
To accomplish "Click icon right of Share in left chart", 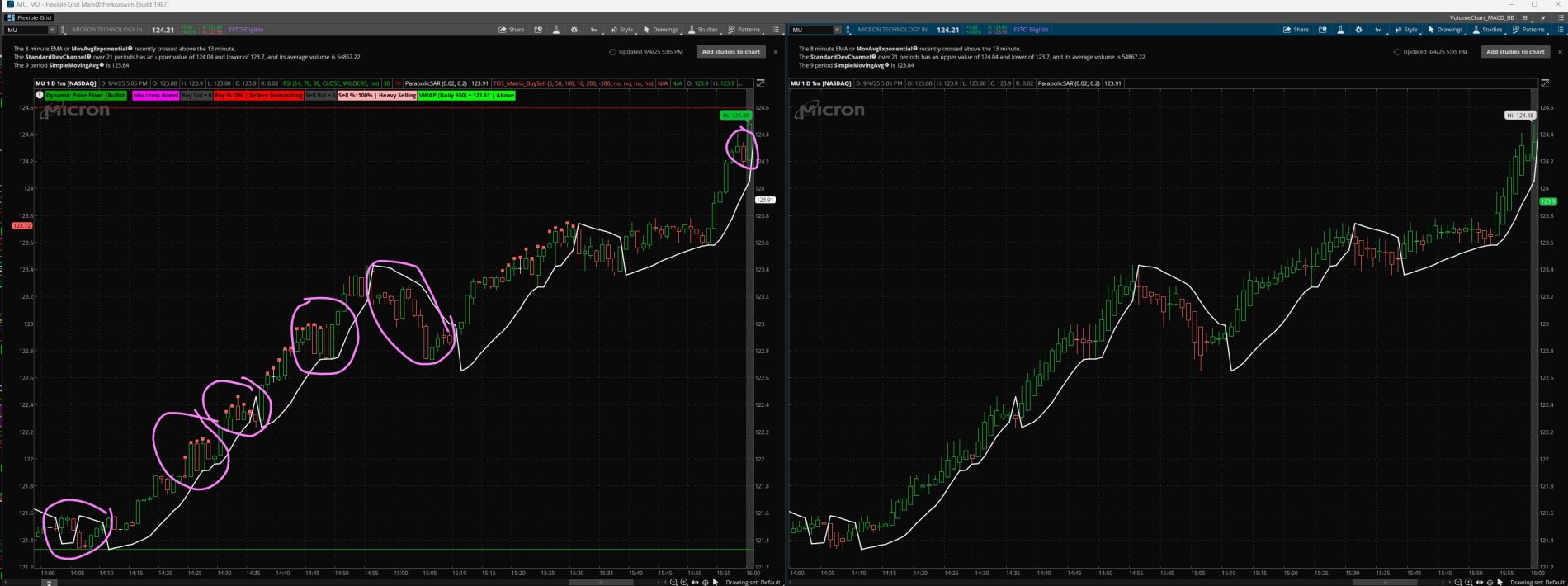I will coord(538,30).
